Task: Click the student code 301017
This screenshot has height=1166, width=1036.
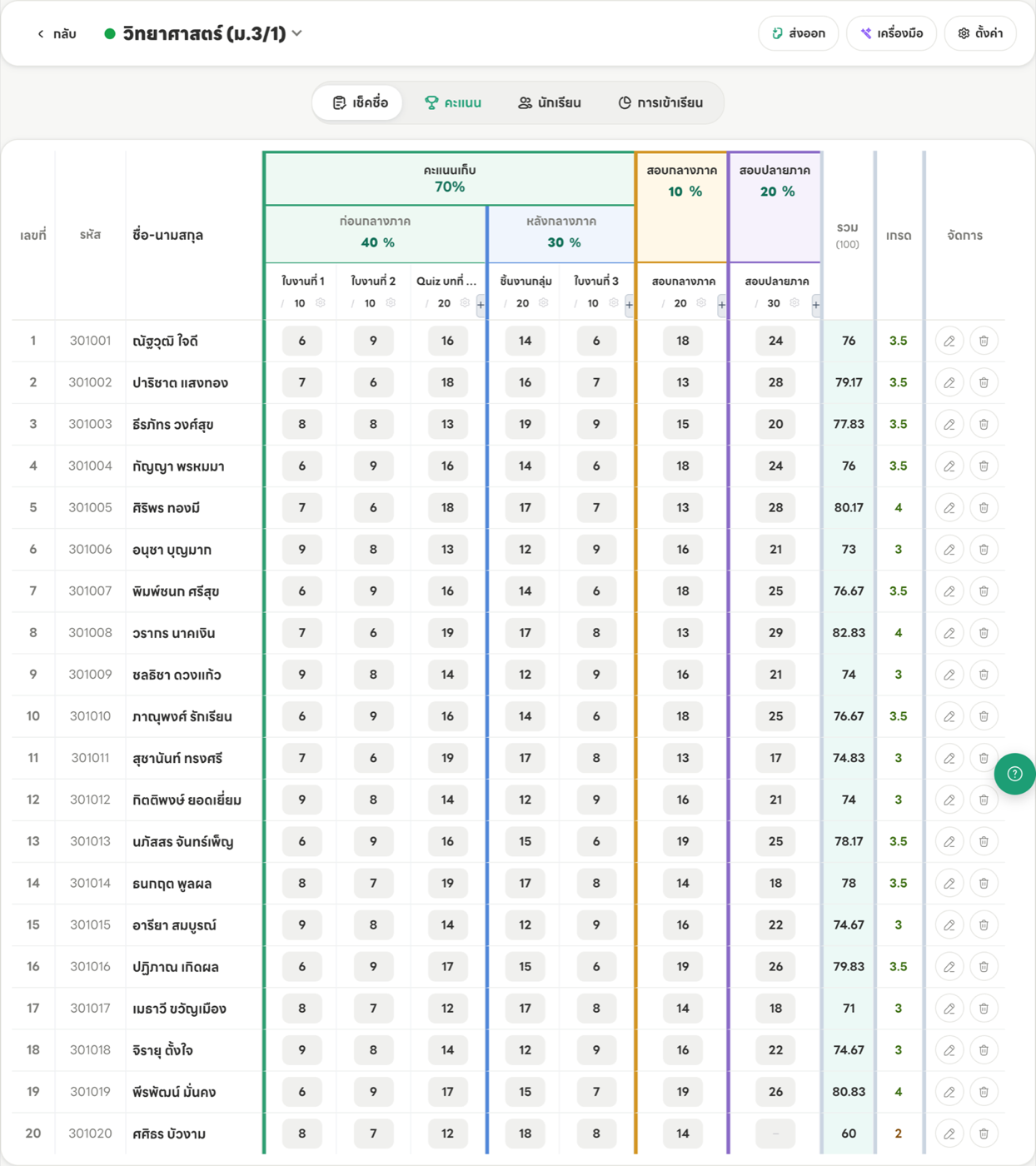Action: 90,1008
